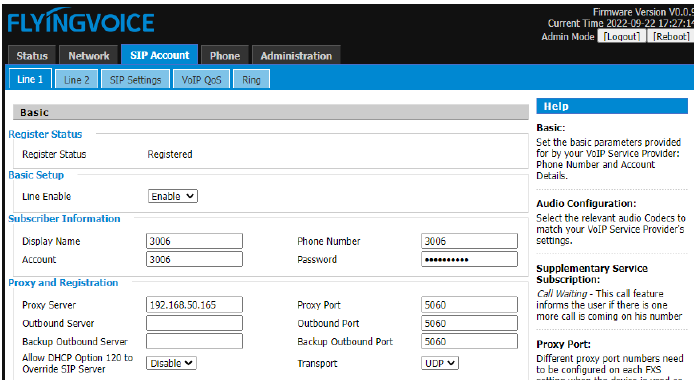This screenshot has width=694, height=380.
Task: Click the Register Status section title
Action: point(45,134)
